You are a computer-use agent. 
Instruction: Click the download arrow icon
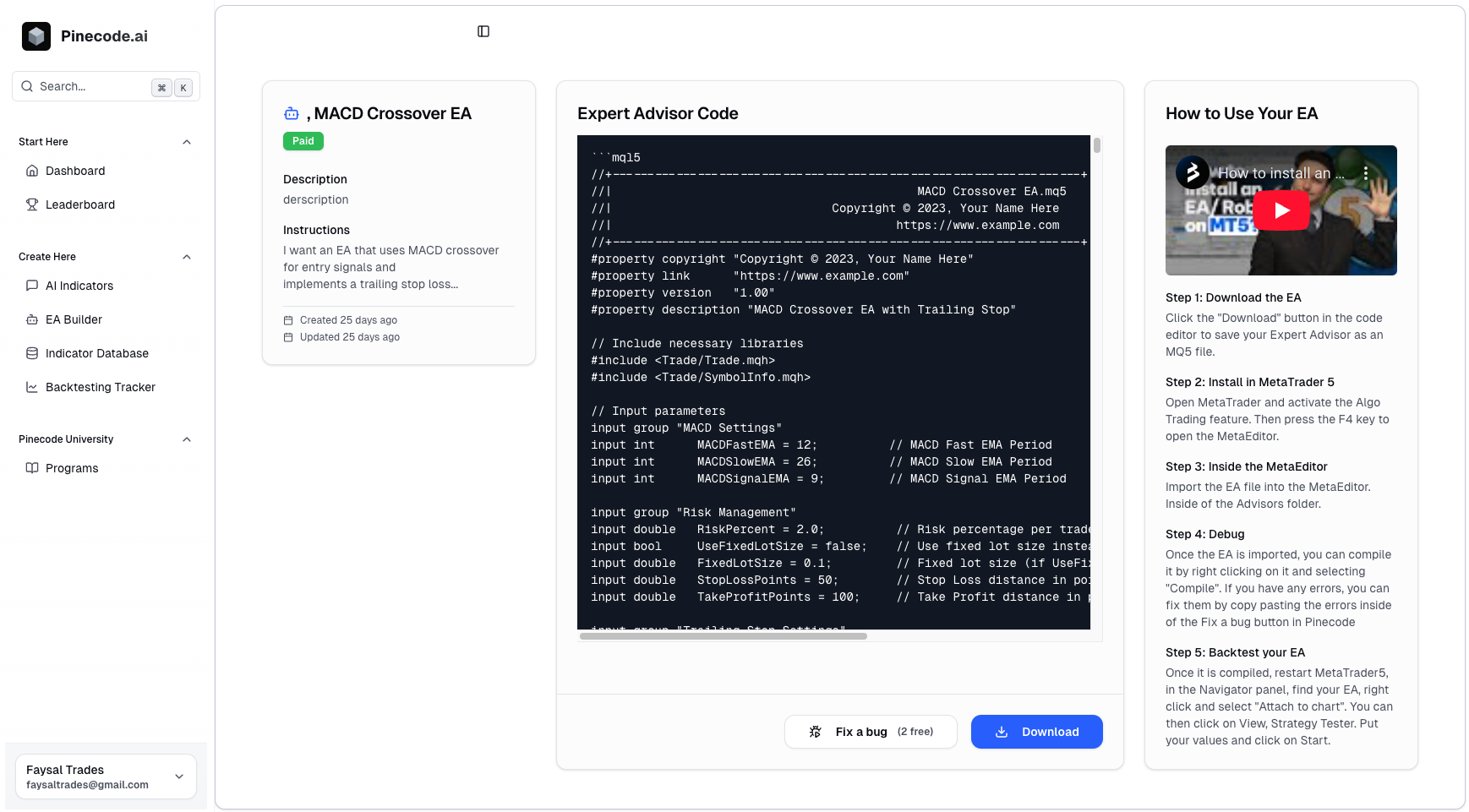click(x=1002, y=732)
